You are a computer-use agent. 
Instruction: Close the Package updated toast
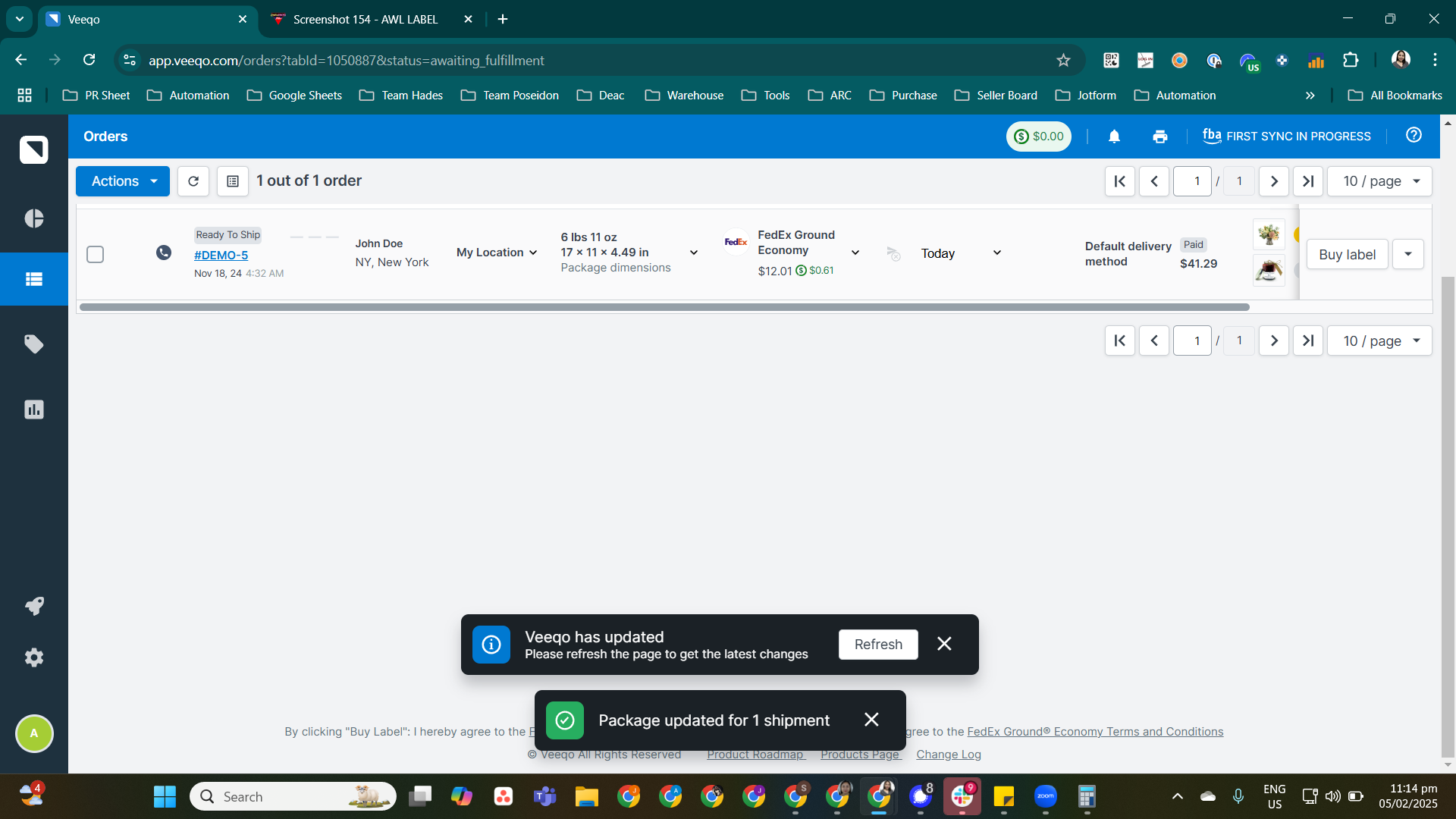point(871,720)
